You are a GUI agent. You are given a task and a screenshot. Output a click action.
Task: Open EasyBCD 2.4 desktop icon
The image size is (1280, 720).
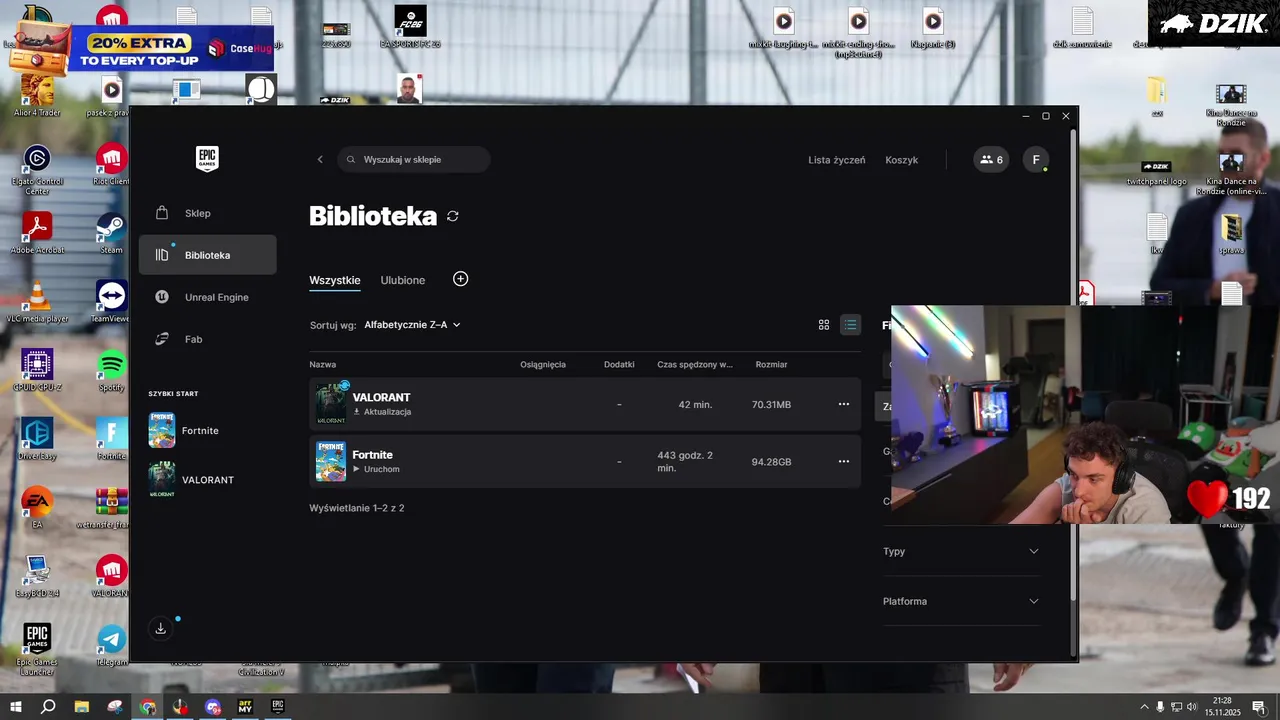tap(37, 577)
